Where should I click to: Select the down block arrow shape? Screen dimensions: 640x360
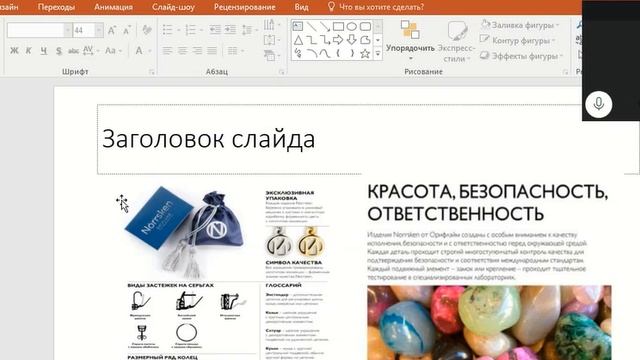click(352, 40)
